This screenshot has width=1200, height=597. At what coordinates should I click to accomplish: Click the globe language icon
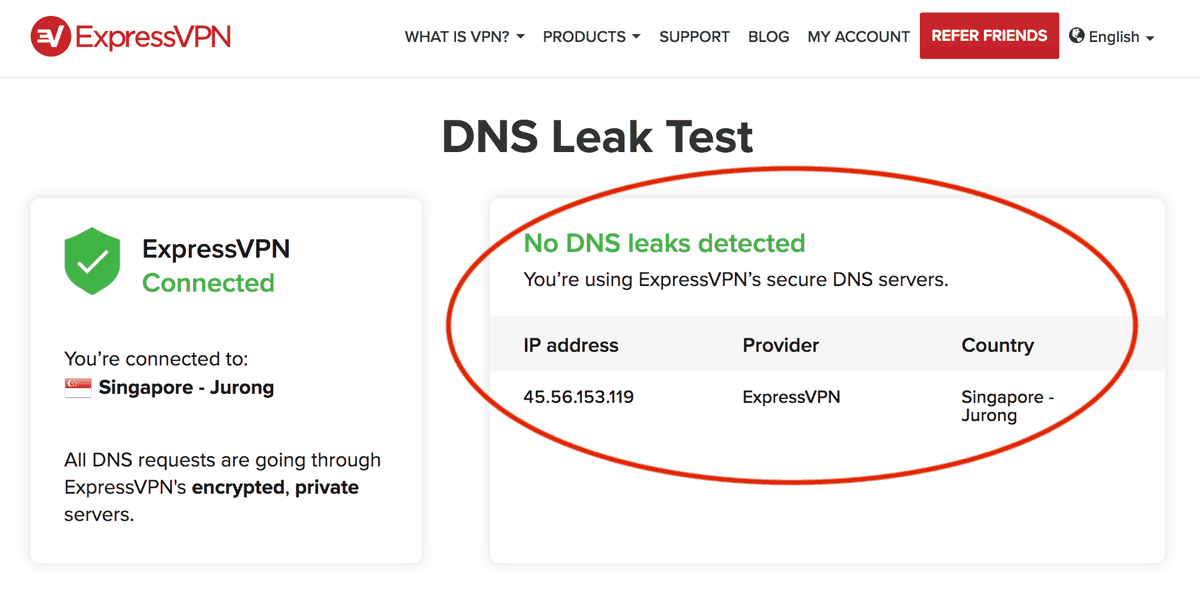pos(1077,36)
